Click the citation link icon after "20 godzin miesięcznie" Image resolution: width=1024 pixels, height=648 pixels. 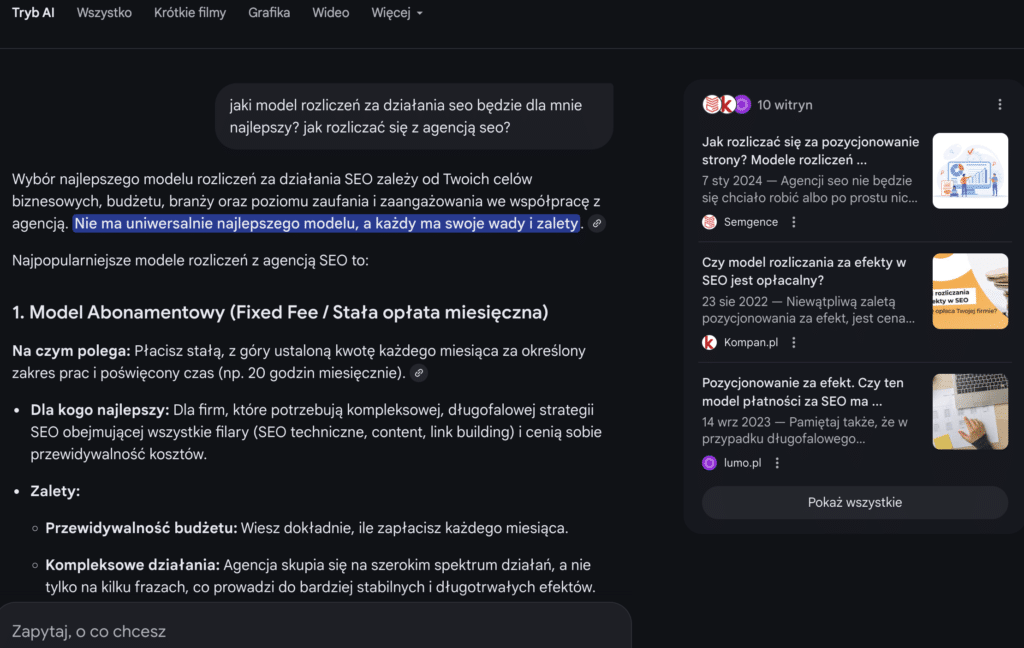point(419,373)
